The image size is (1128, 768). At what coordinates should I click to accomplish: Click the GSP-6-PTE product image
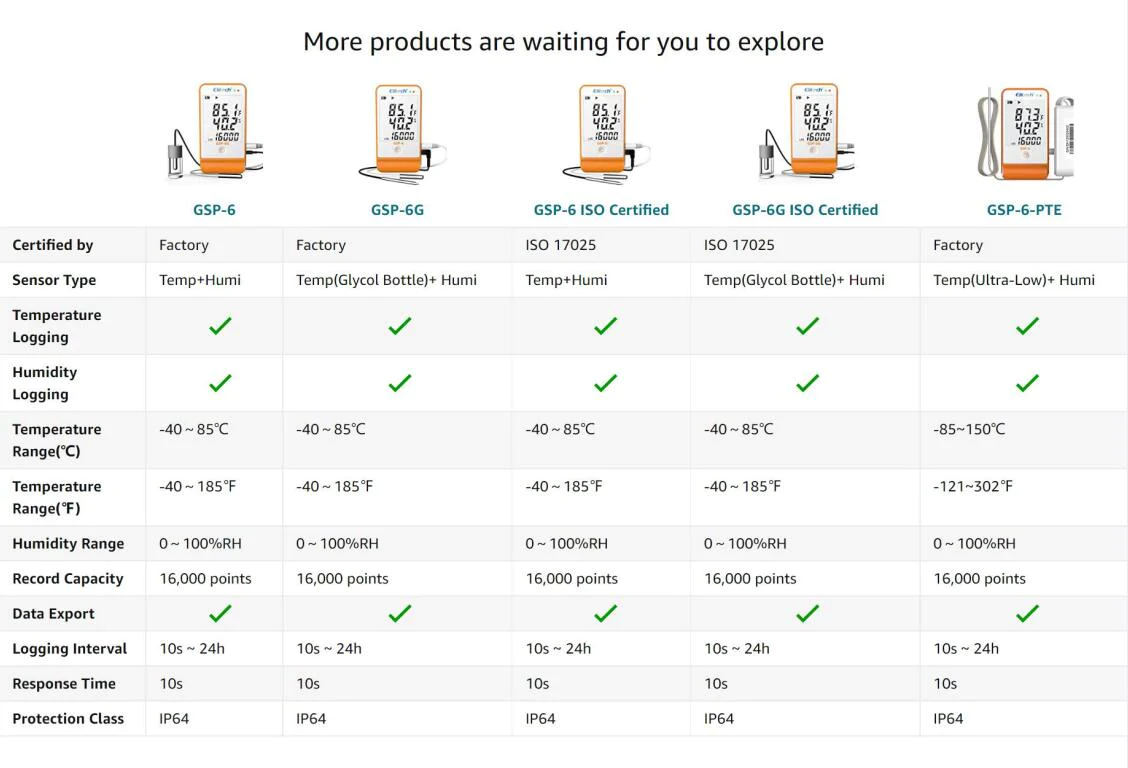[x=1025, y=134]
